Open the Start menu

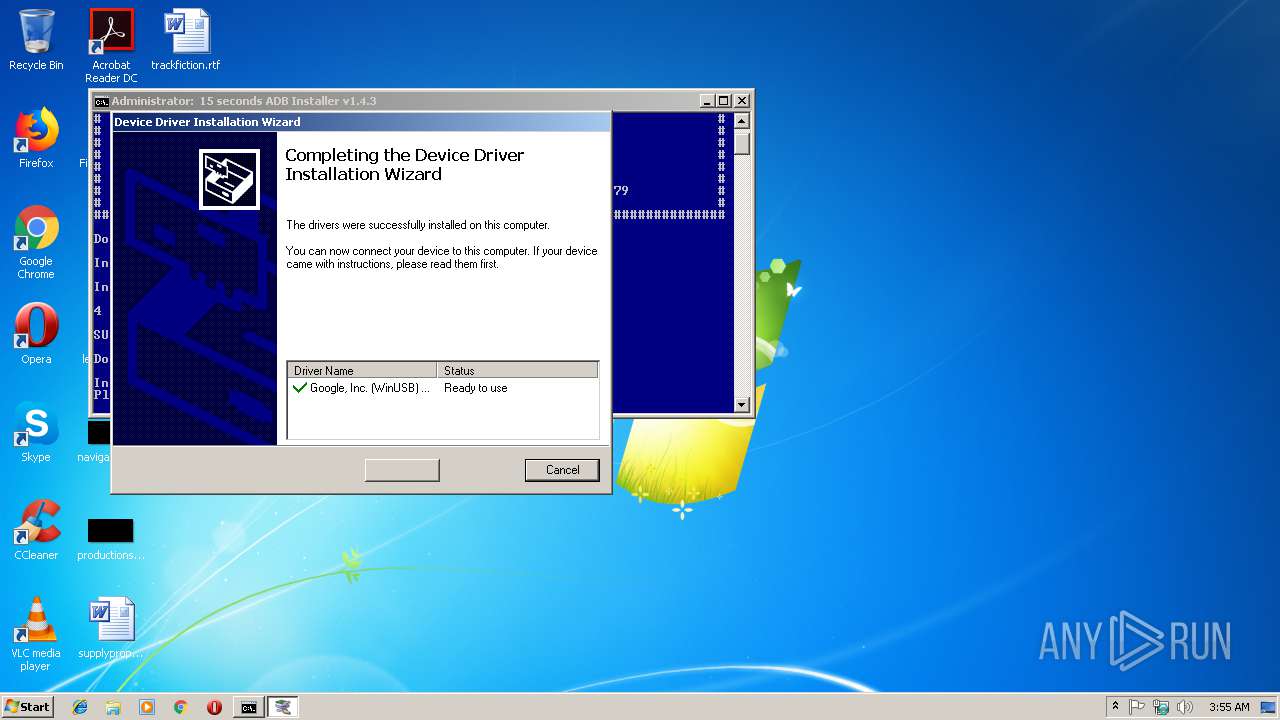(x=27, y=707)
